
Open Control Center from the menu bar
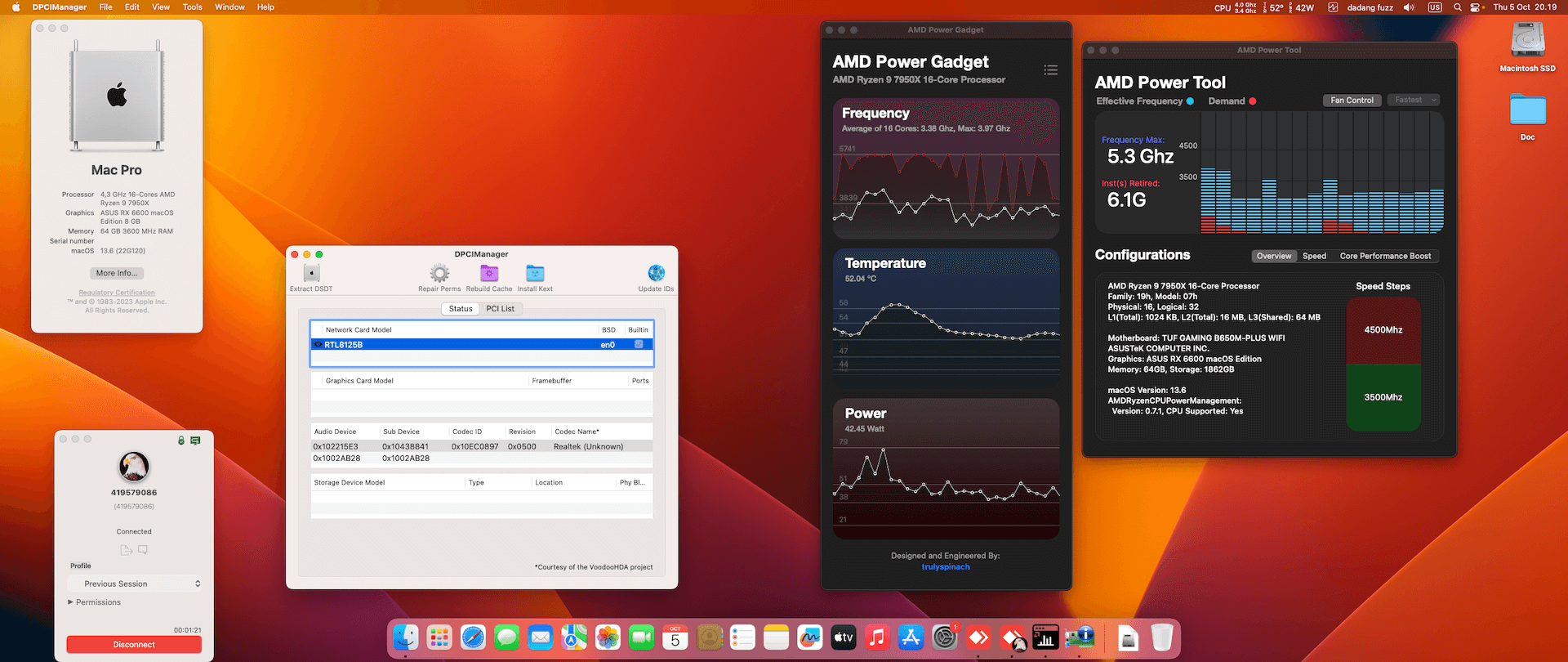pyautogui.click(x=1476, y=7)
